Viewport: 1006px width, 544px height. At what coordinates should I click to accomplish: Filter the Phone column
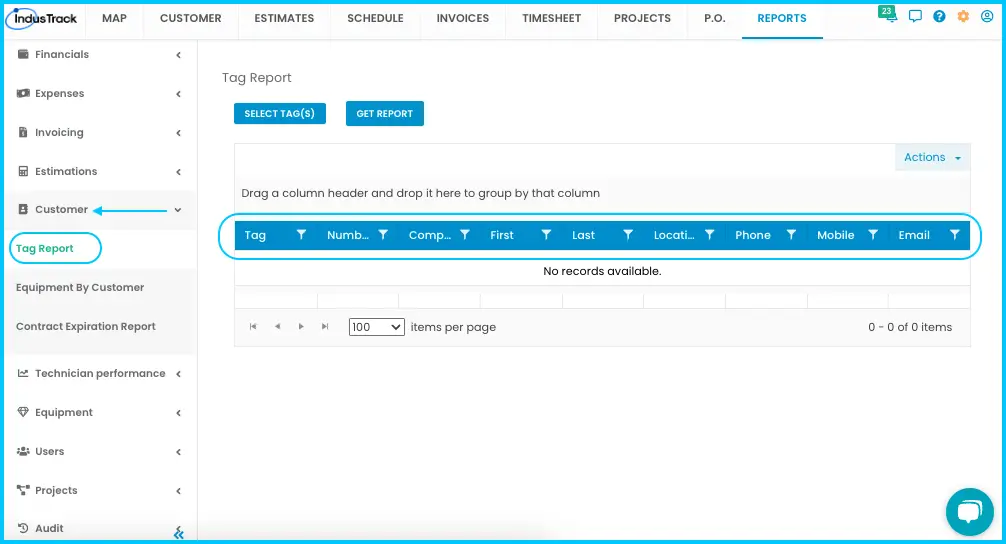point(791,235)
